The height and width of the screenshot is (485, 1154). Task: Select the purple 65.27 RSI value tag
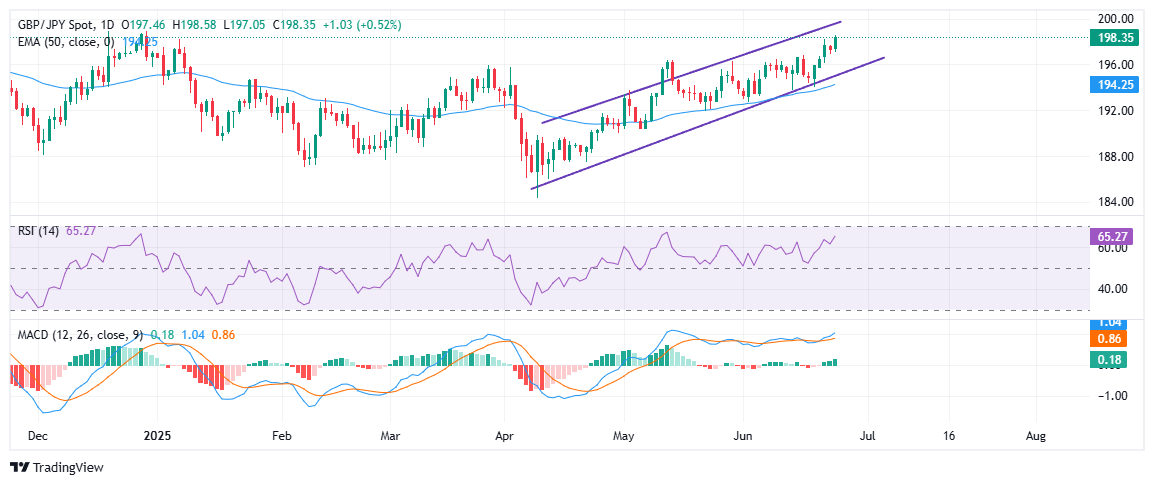point(1111,236)
